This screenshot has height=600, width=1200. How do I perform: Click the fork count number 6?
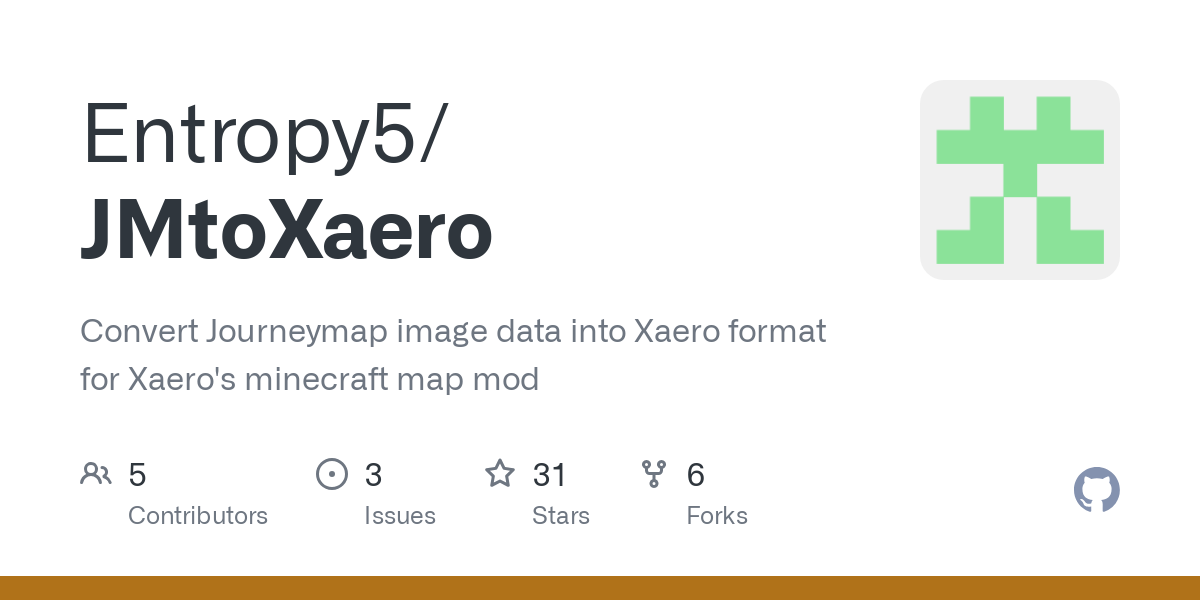tap(696, 475)
